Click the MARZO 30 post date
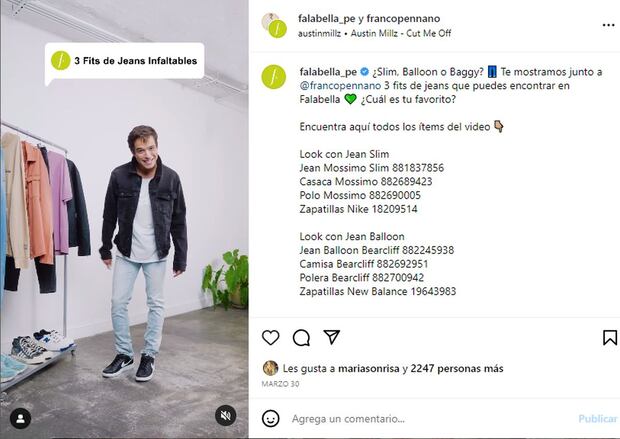 click(280, 384)
